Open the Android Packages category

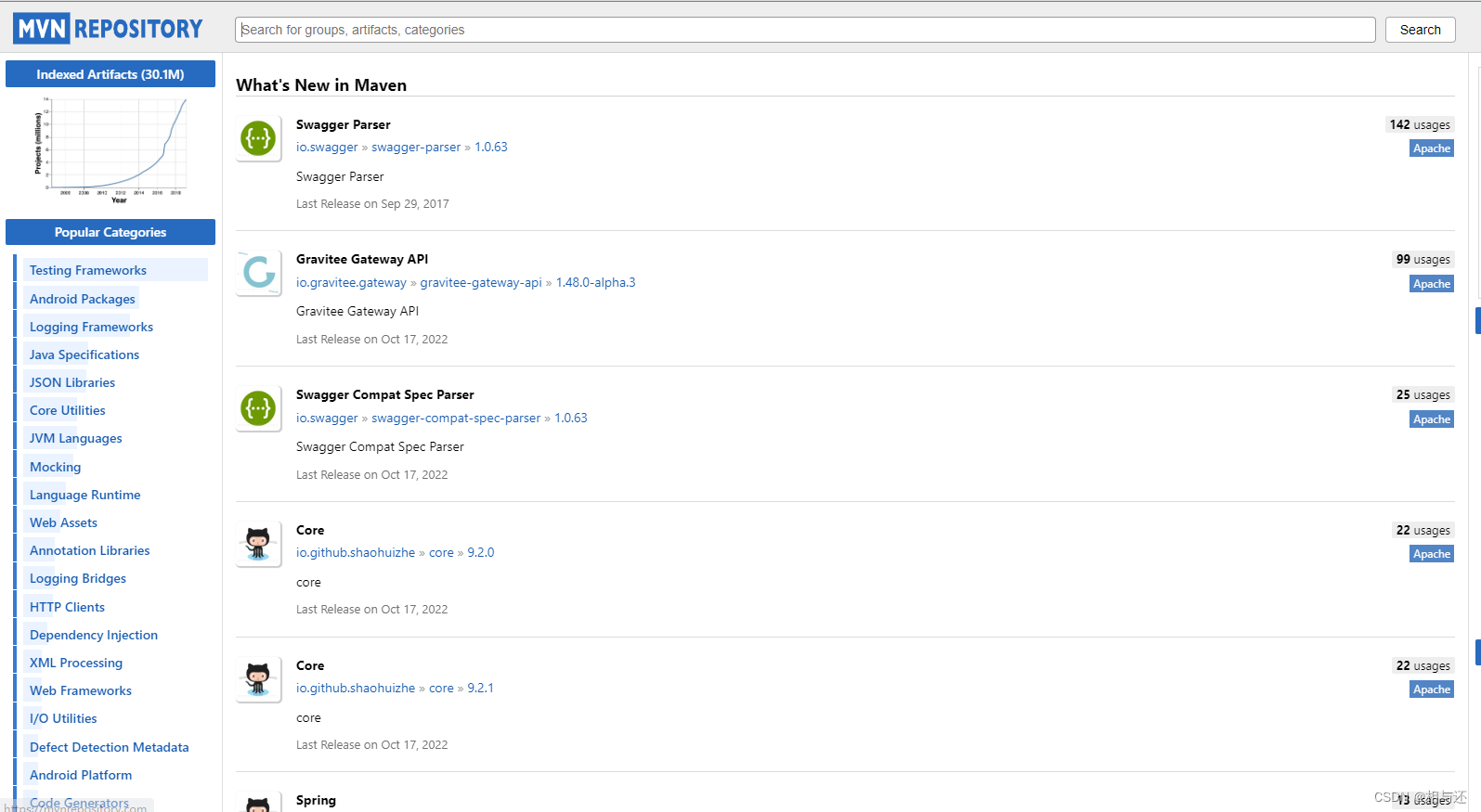(x=83, y=299)
